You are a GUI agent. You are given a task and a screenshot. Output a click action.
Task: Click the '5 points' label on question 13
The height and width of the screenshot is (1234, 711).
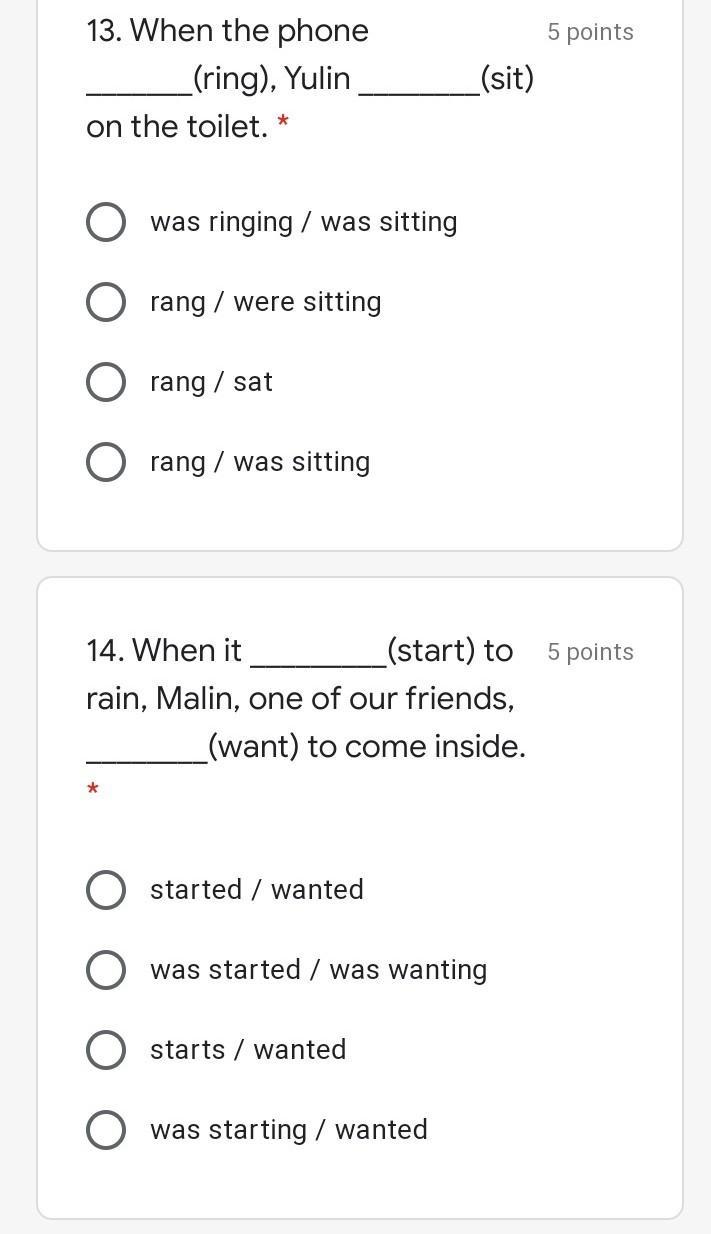click(x=590, y=32)
